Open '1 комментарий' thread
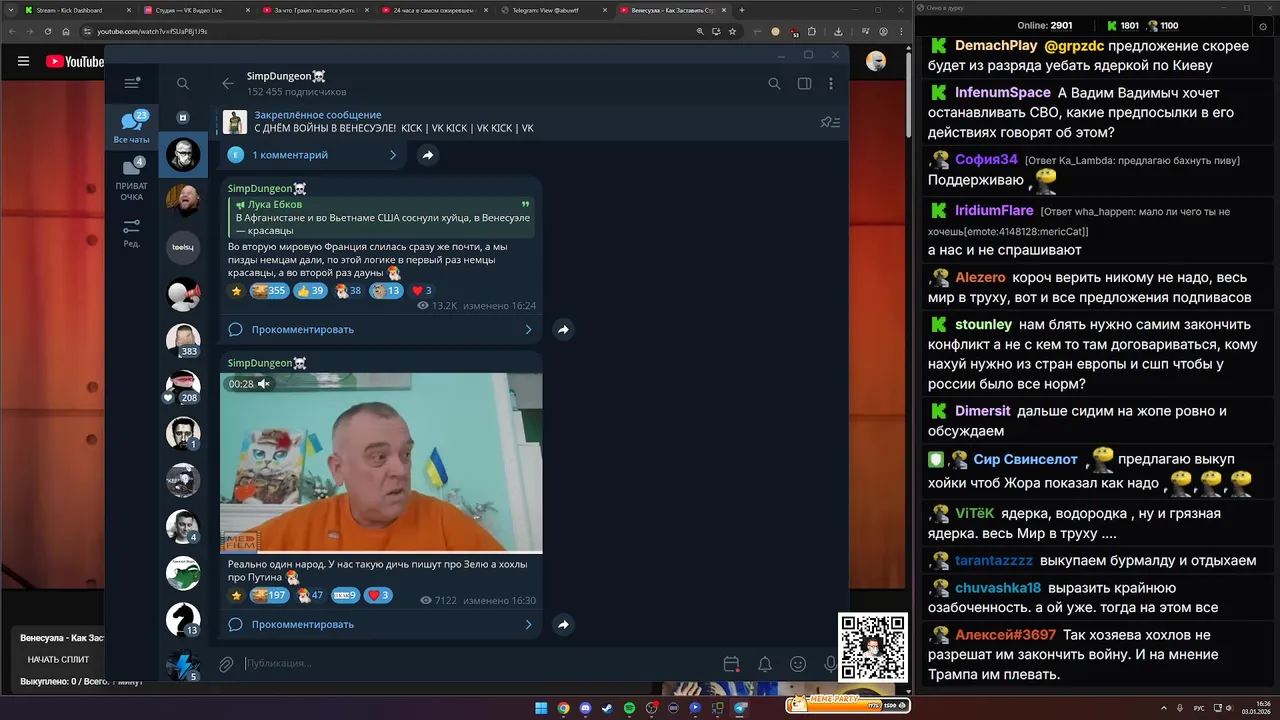The height and width of the screenshot is (720, 1280). [x=312, y=155]
